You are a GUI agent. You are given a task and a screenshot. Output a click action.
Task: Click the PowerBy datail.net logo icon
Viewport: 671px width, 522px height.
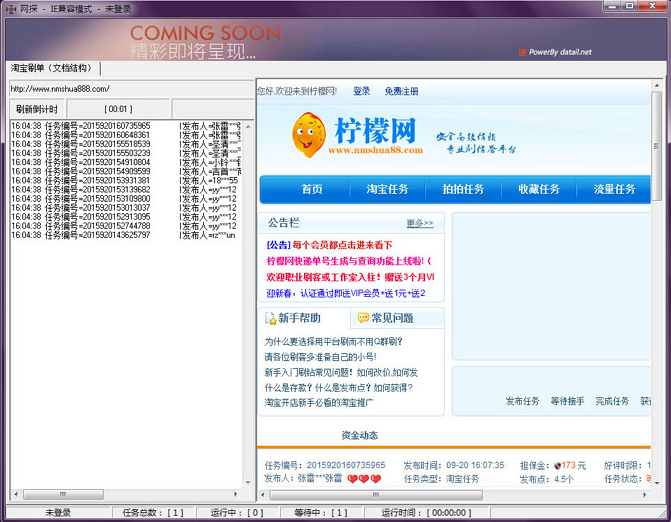coord(522,52)
